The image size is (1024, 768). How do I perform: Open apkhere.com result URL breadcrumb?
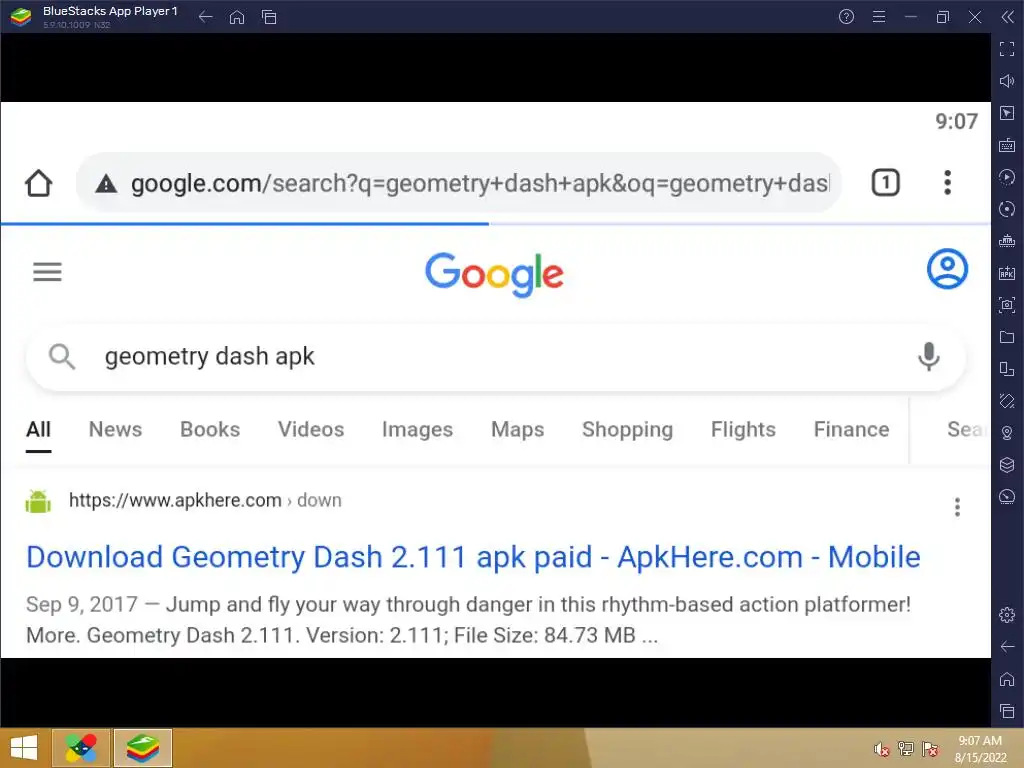point(205,500)
